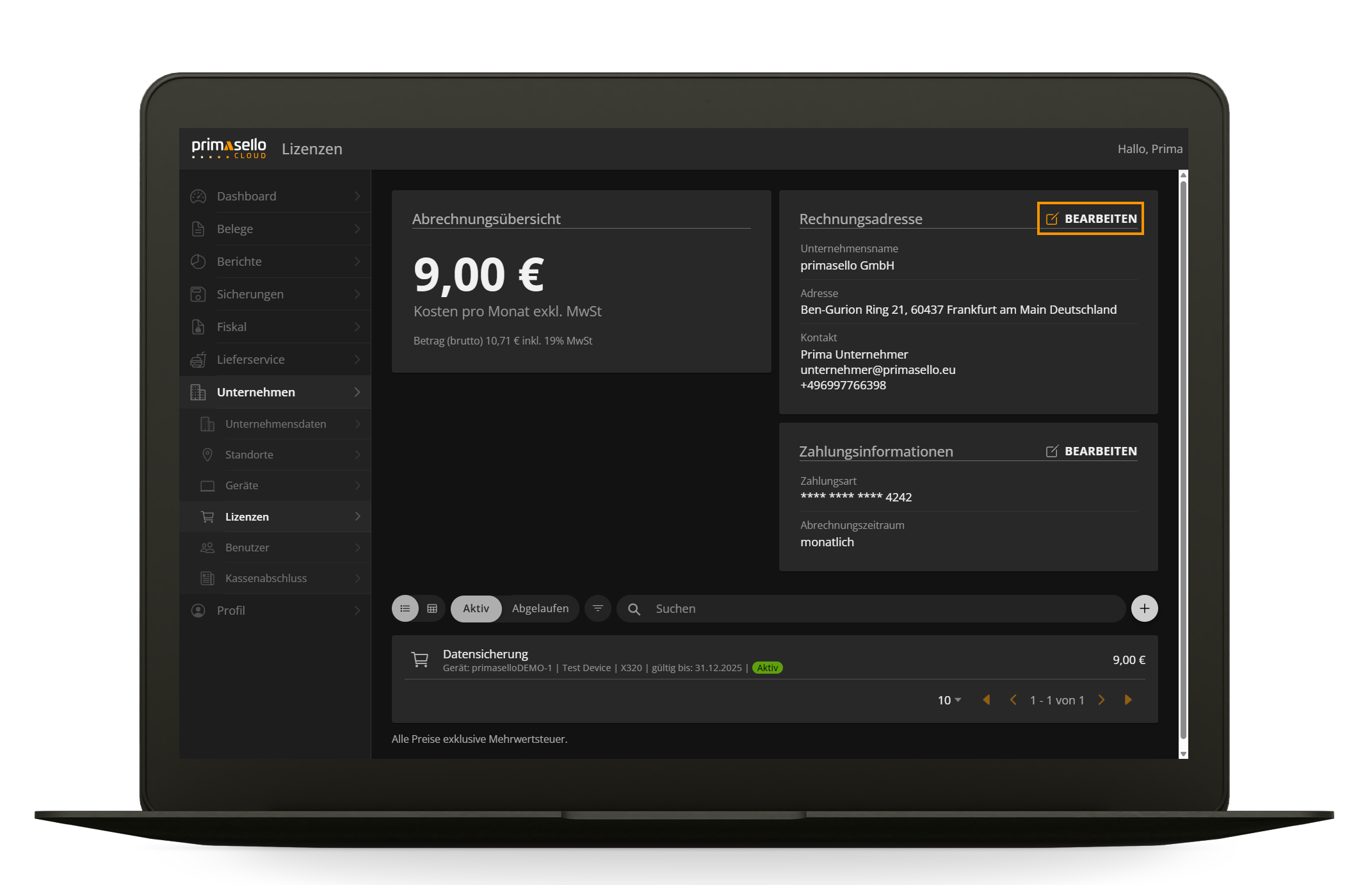Open the filter icon beside the toggle
The width and height of the screenshot is (1372, 885).
tap(597, 608)
